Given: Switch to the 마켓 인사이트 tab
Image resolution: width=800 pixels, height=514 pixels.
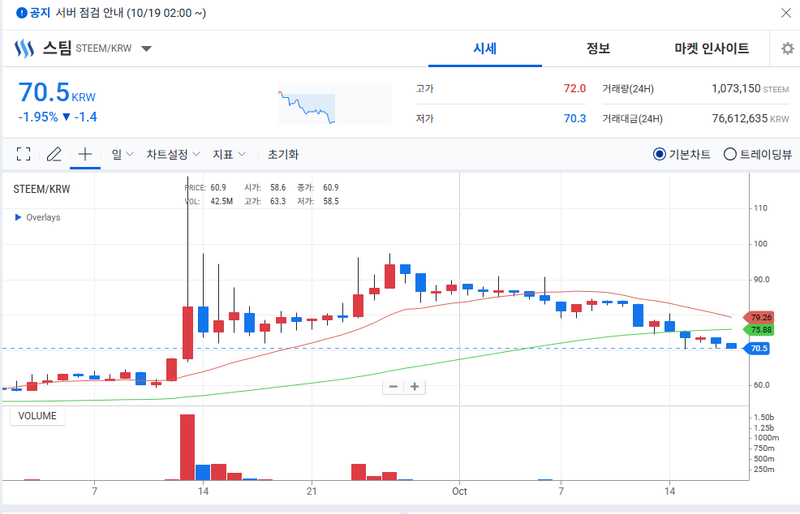Looking at the screenshot, I should point(712,48).
